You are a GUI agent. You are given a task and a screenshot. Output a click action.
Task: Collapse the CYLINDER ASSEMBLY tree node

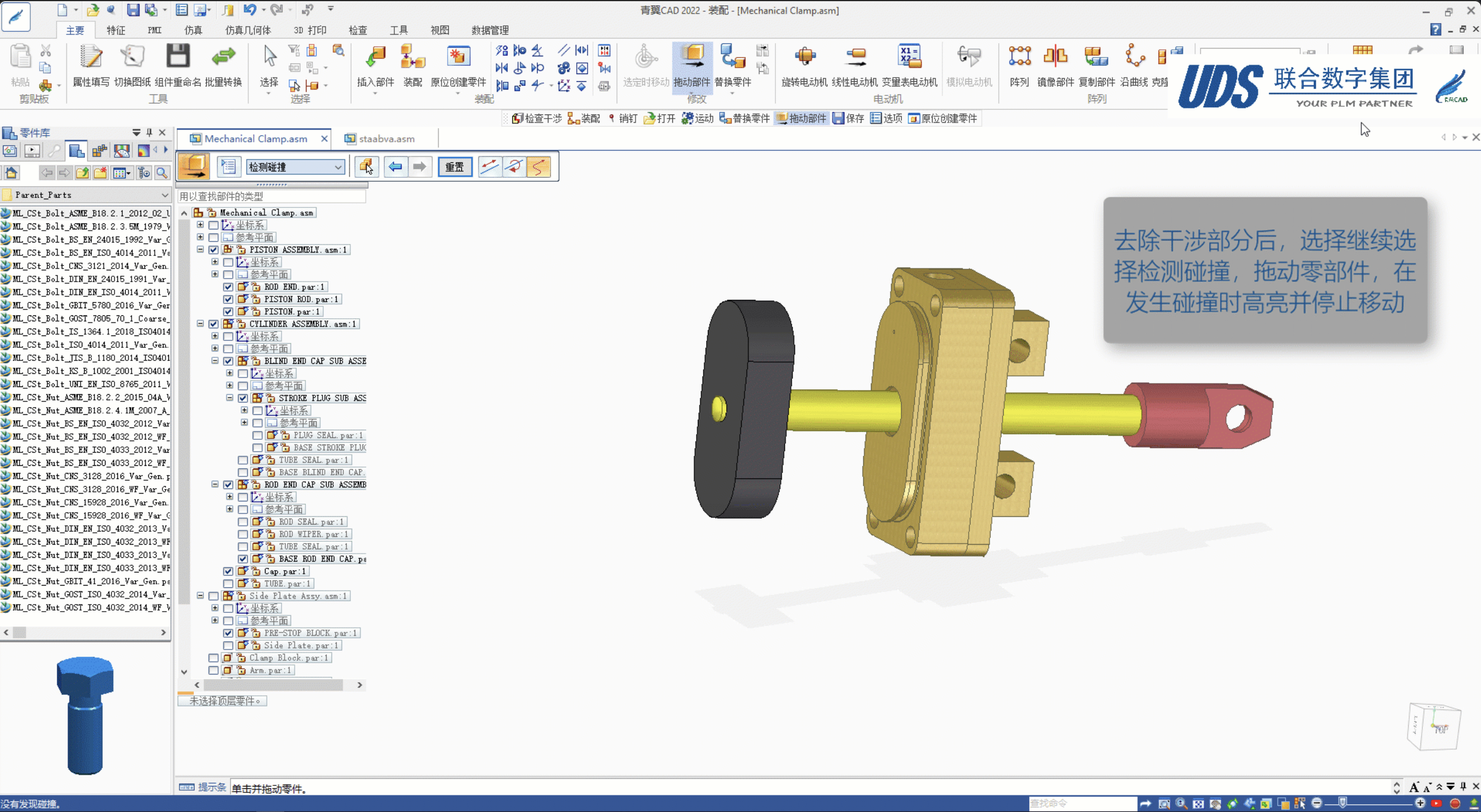click(200, 324)
